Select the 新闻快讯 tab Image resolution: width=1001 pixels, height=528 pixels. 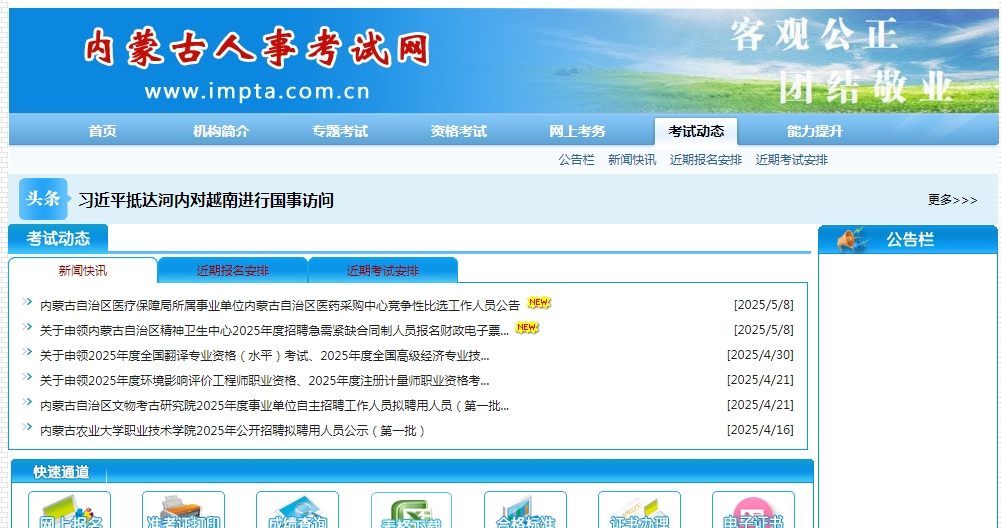[82, 271]
